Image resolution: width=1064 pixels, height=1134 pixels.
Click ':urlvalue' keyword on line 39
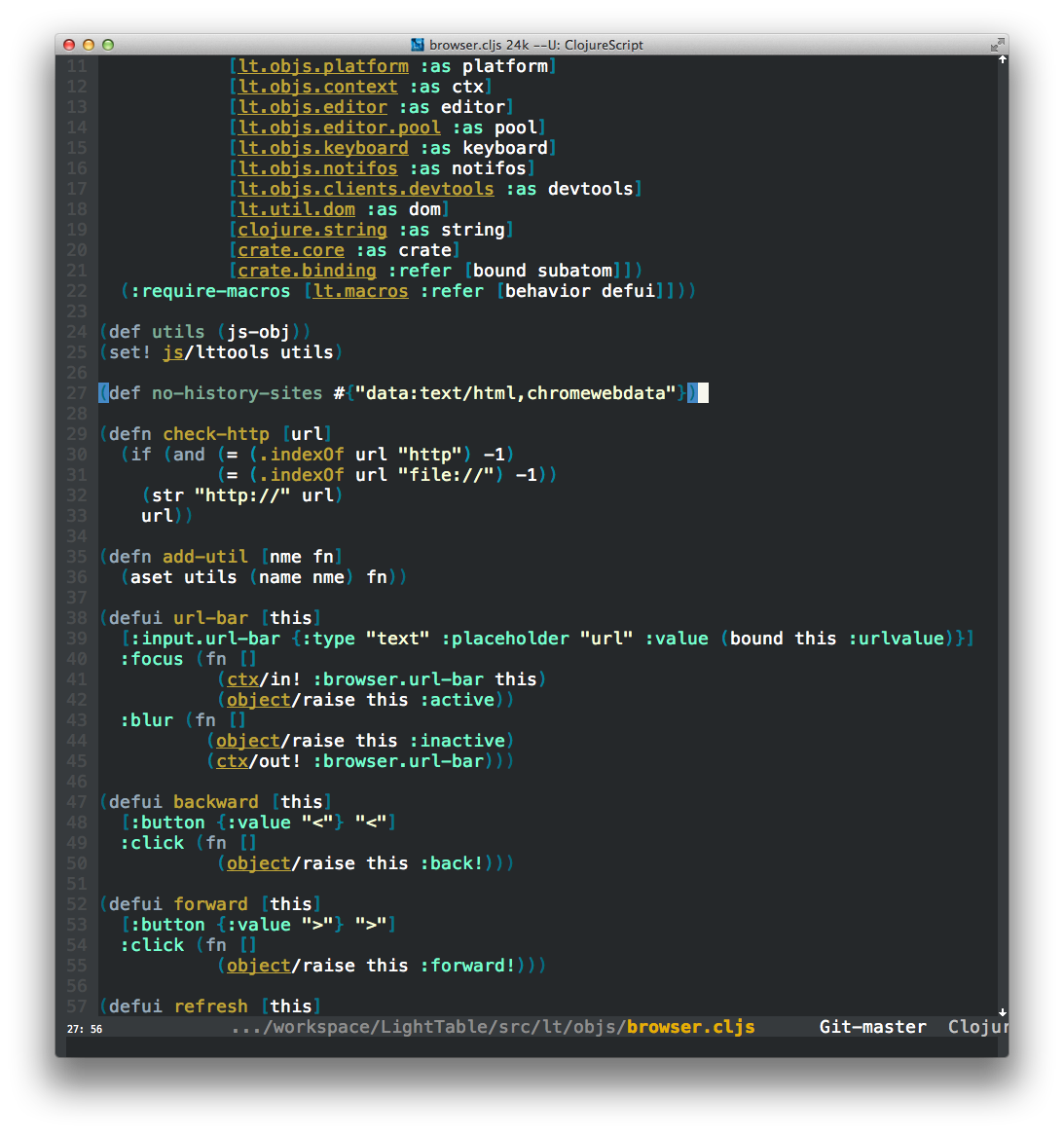tap(897, 639)
